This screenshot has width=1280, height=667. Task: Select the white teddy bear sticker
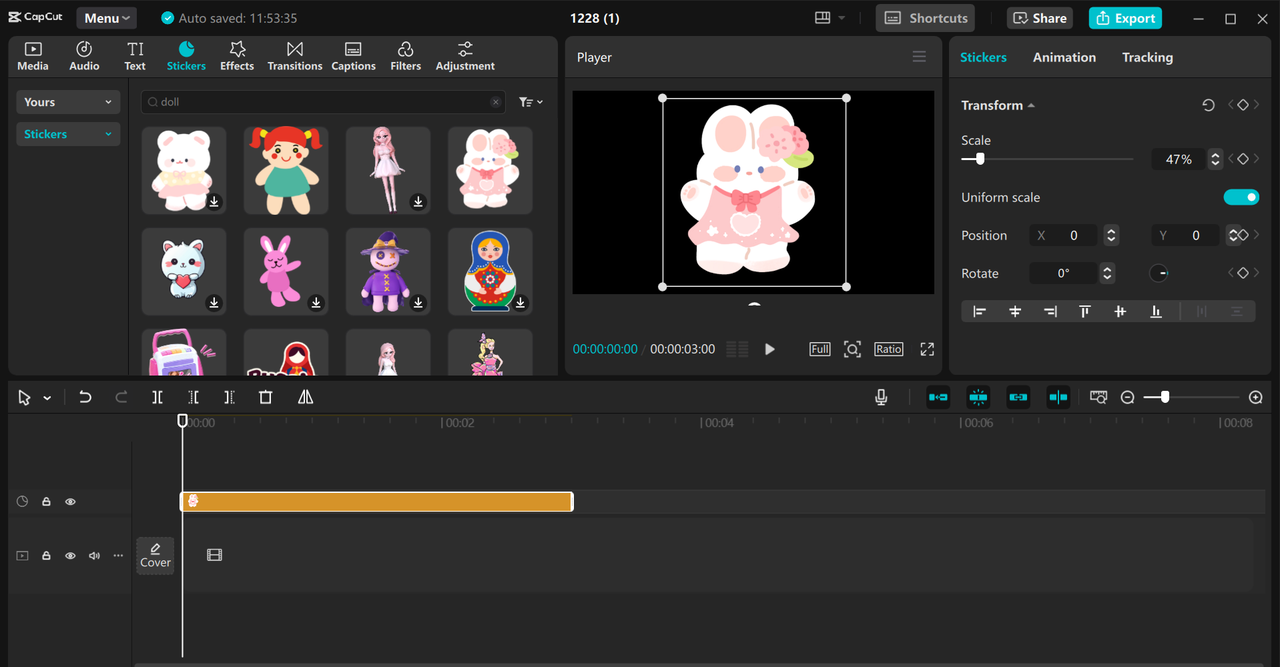(184, 170)
